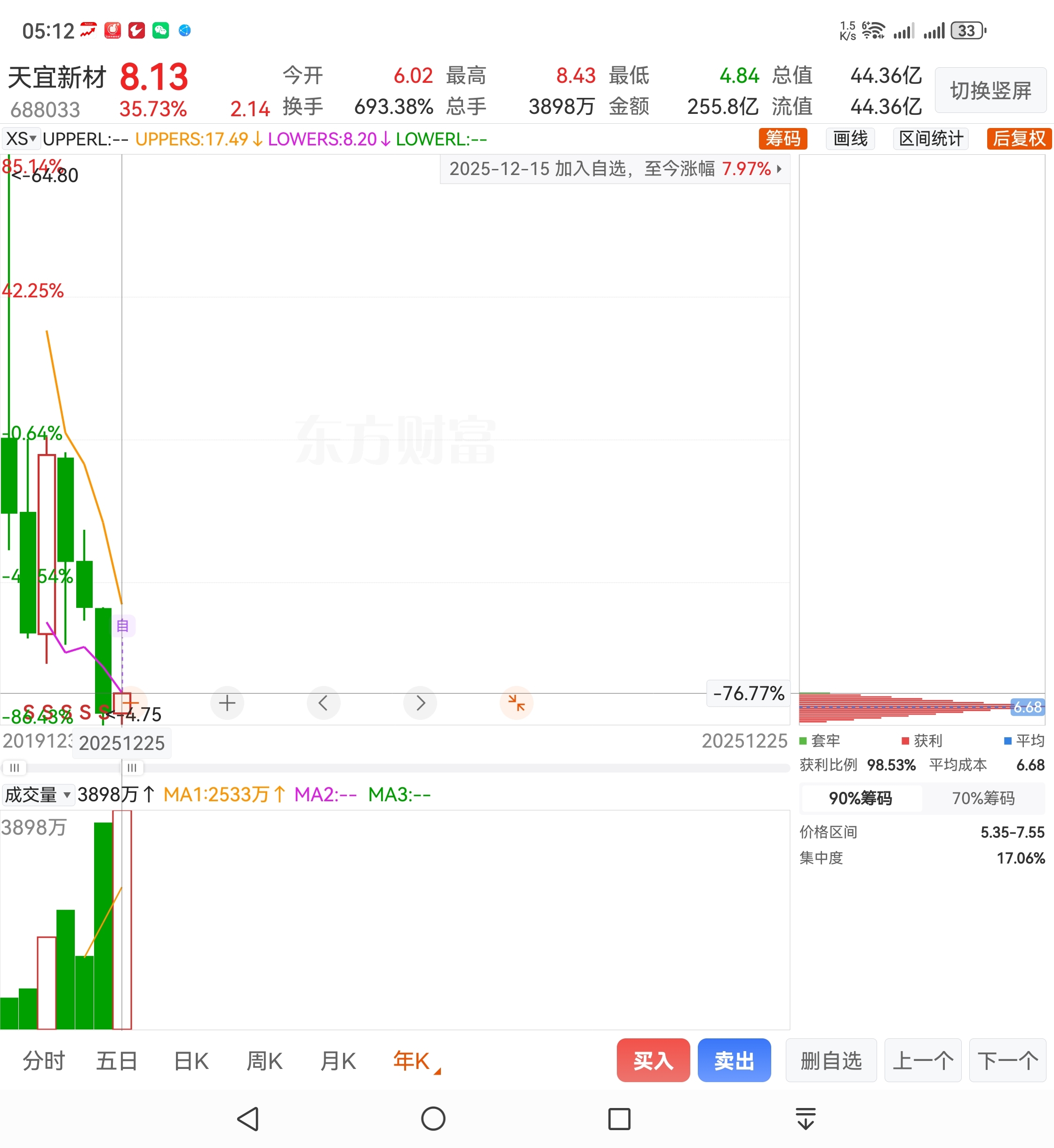Toggle the 筹码 chip distribution button
This screenshot has width=1054, height=1148.
pos(783,139)
